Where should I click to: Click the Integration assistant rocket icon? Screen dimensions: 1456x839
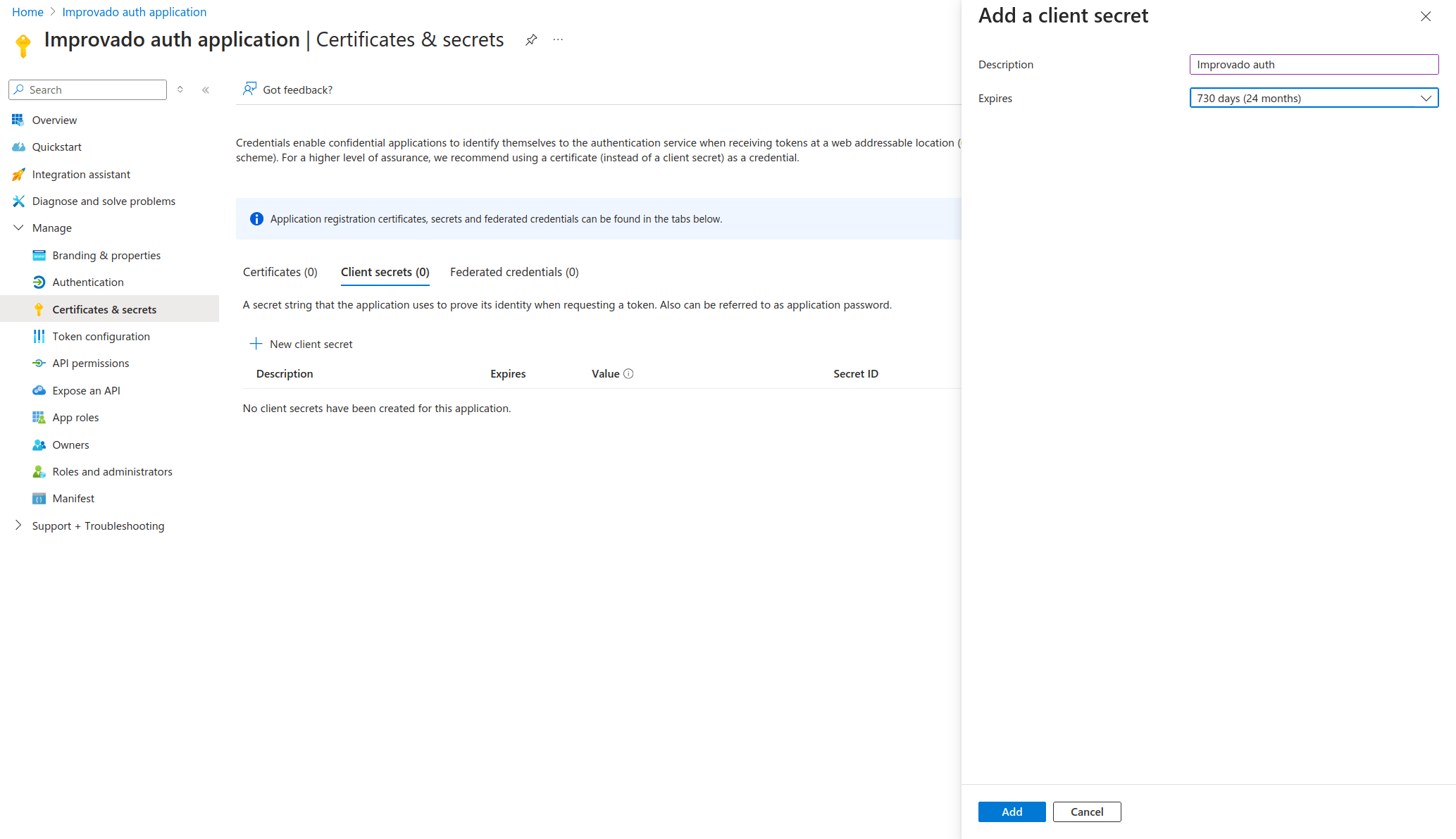(18, 174)
